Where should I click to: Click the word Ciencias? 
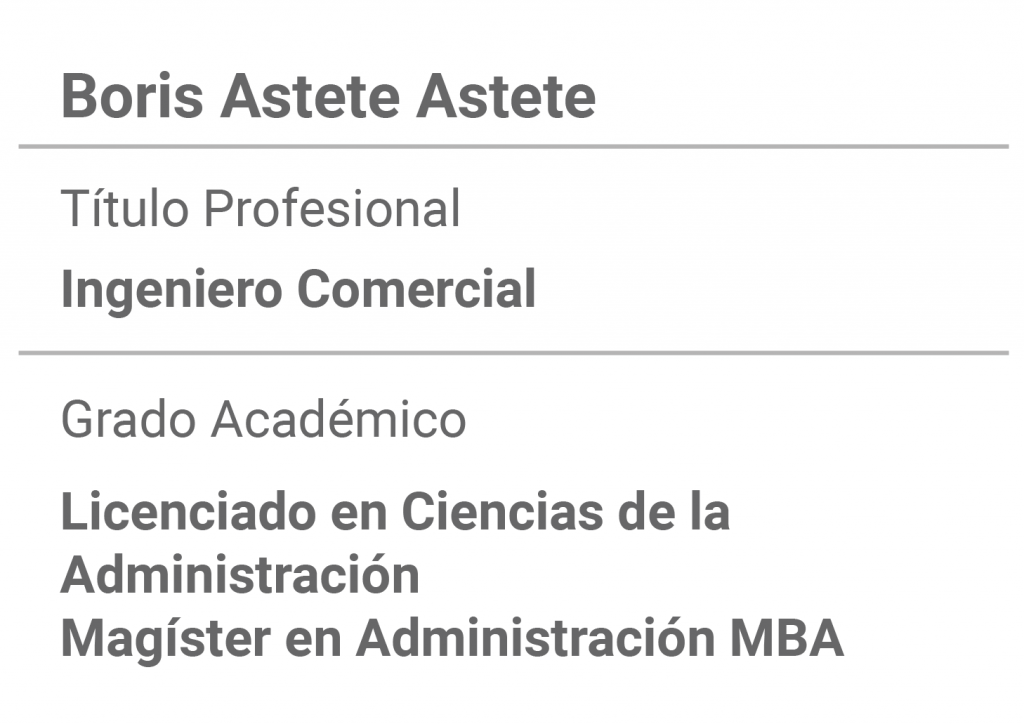point(502,512)
